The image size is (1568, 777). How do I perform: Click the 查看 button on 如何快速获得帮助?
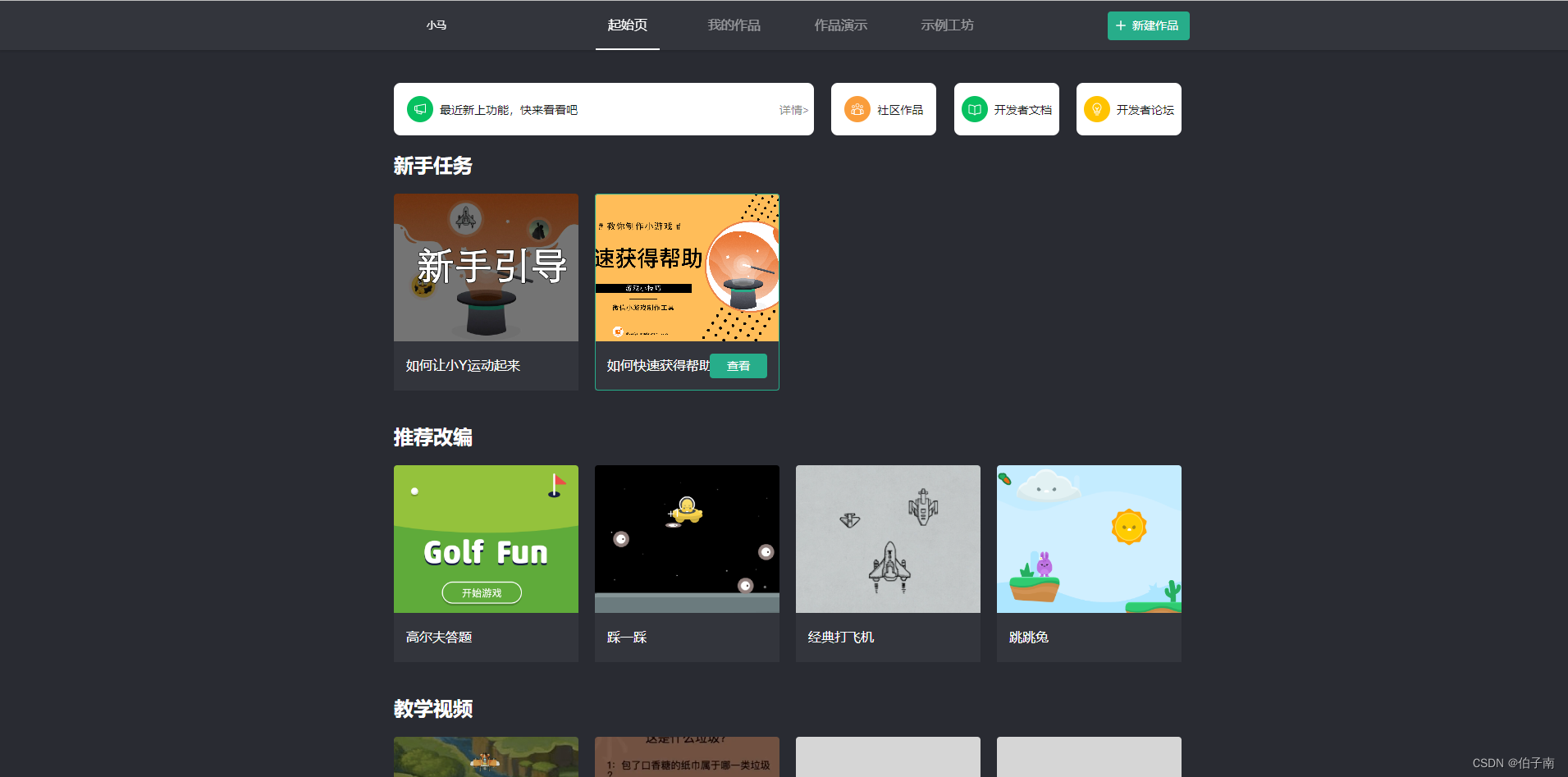click(x=738, y=366)
